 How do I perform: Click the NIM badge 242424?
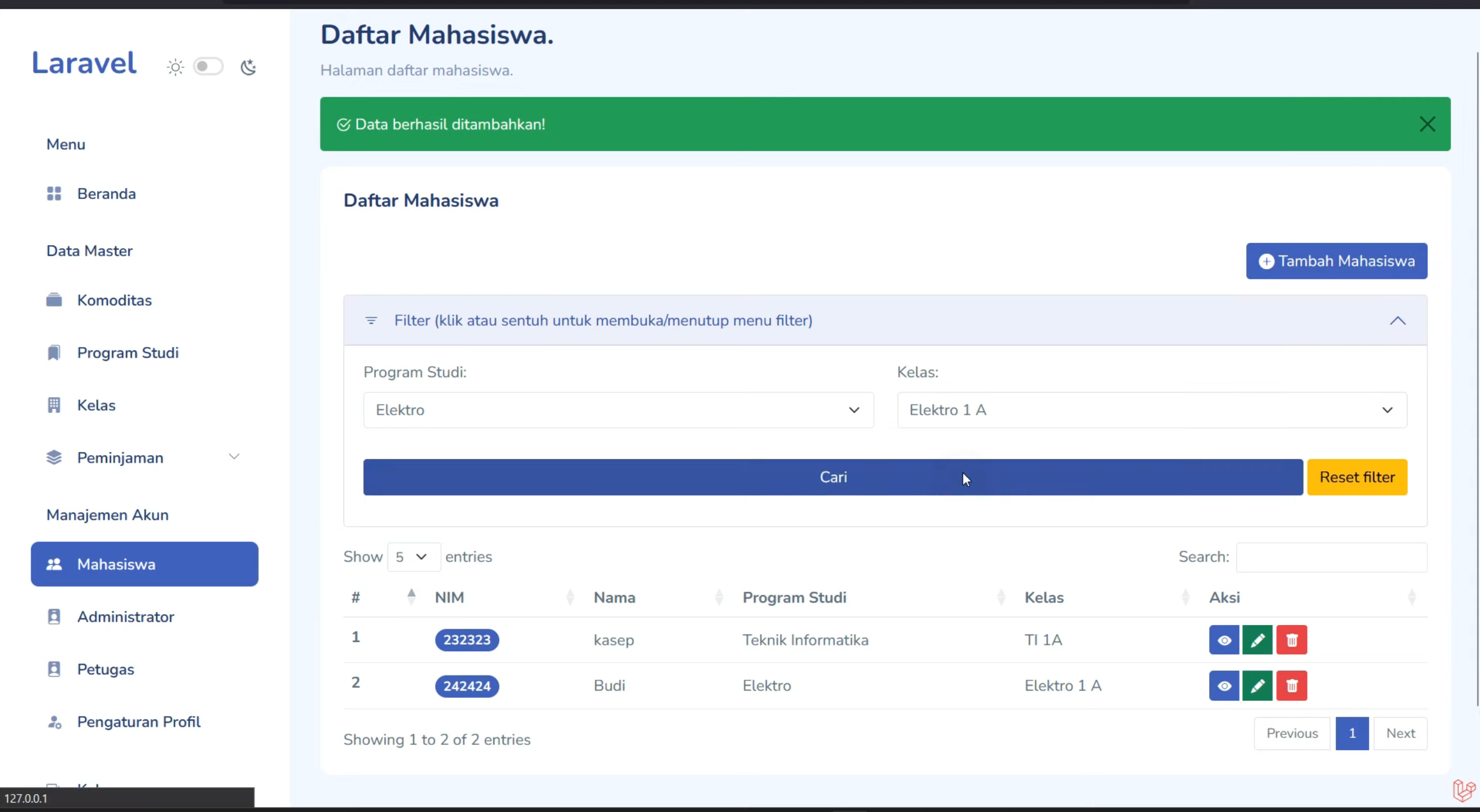point(467,686)
